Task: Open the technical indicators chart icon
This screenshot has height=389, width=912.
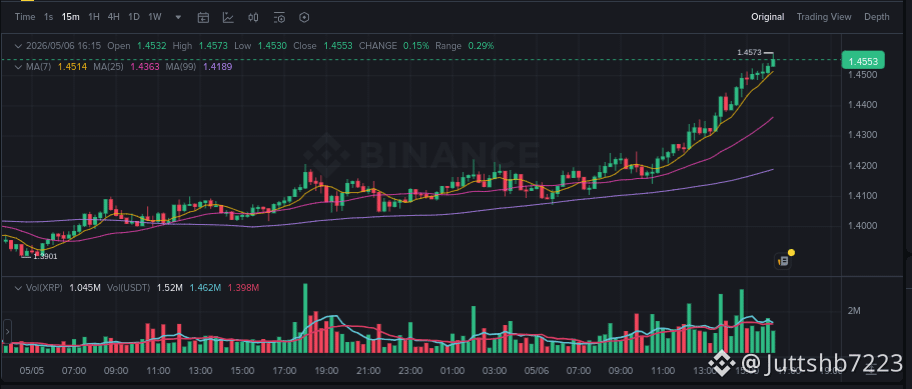Action: [x=228, y=17]
